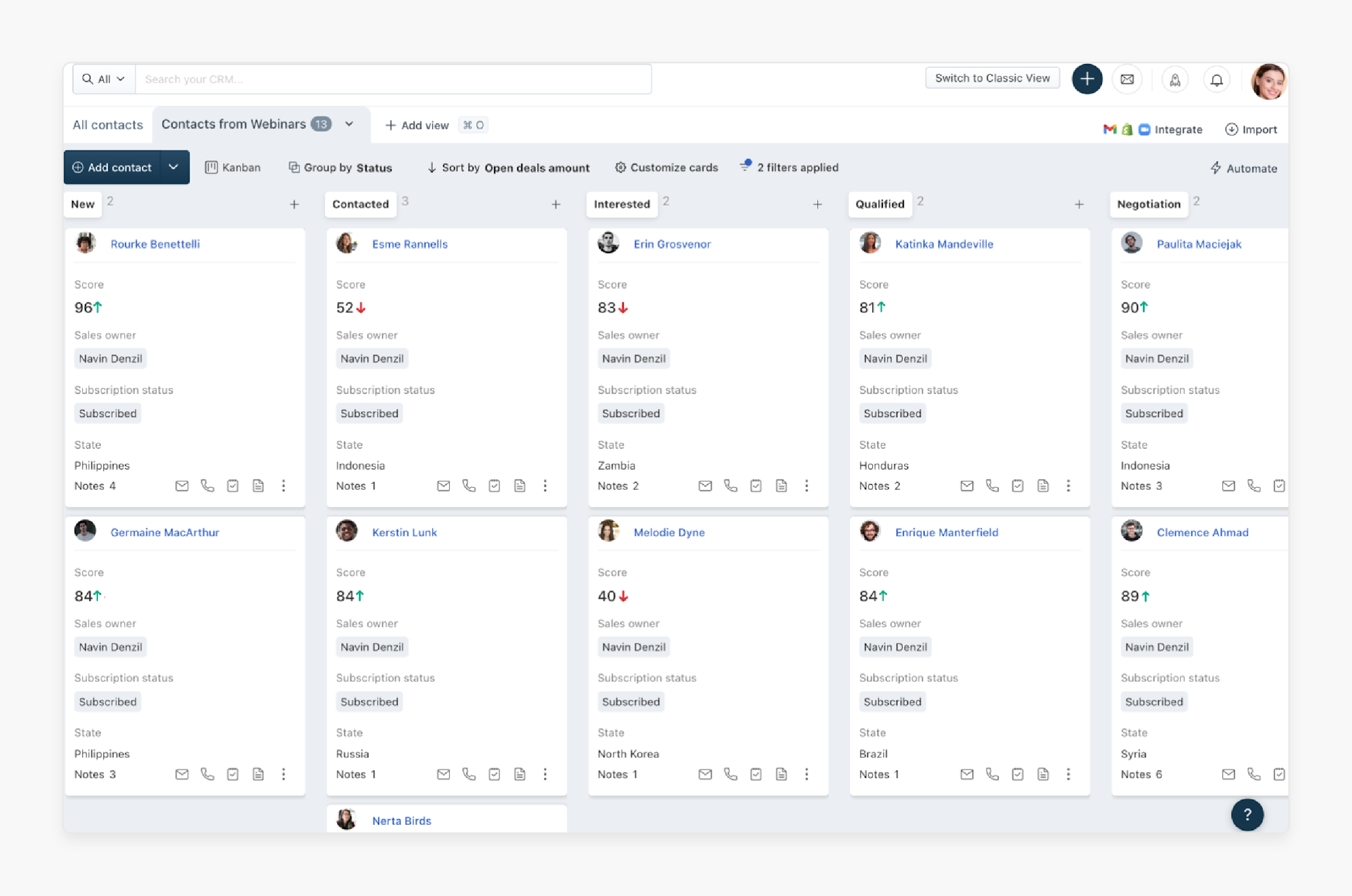
Task: Click Subscribed tag on Germaine MacArthur card
Action: point(108,702)
